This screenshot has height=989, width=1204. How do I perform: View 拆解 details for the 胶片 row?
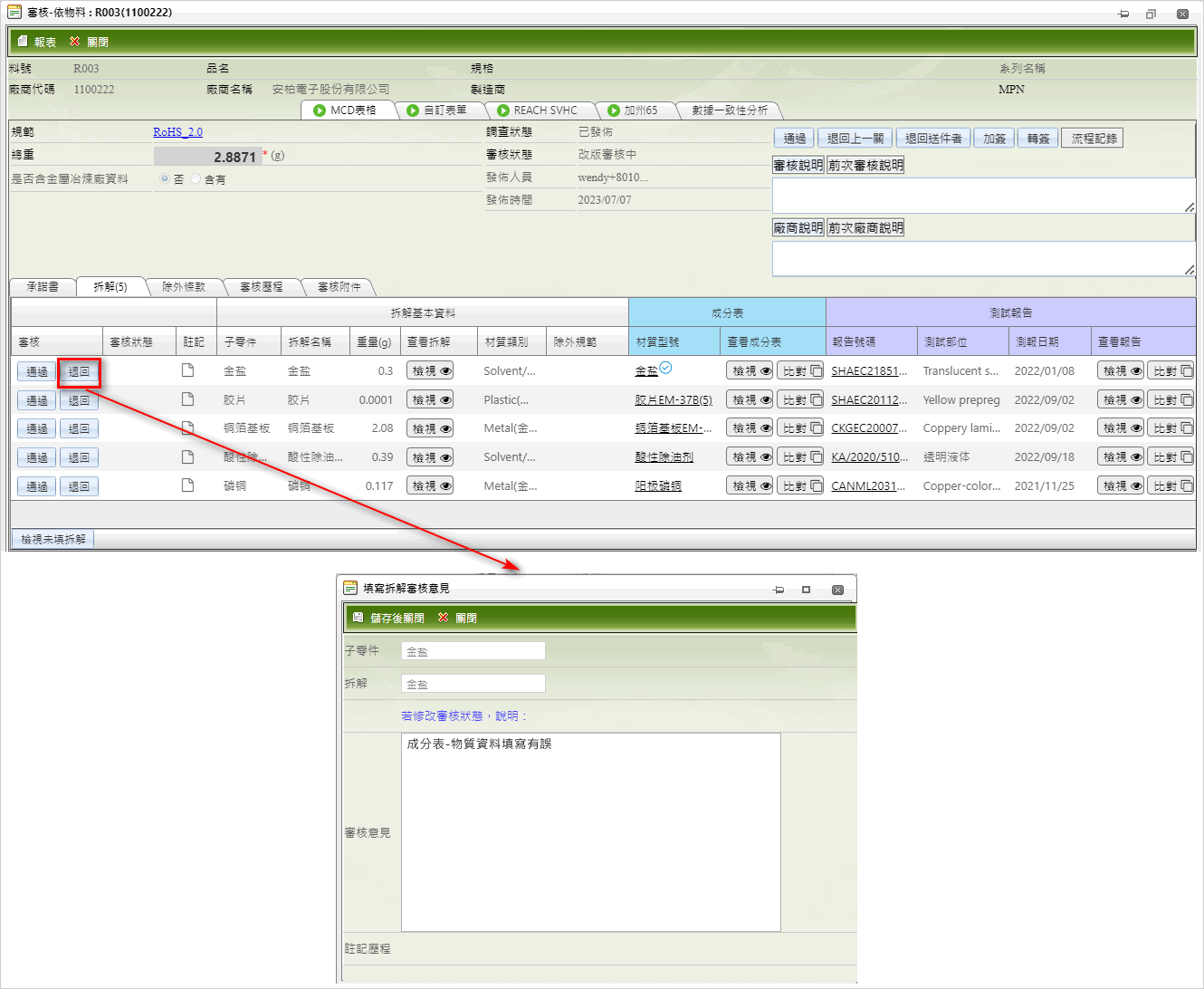pos(430,399)
